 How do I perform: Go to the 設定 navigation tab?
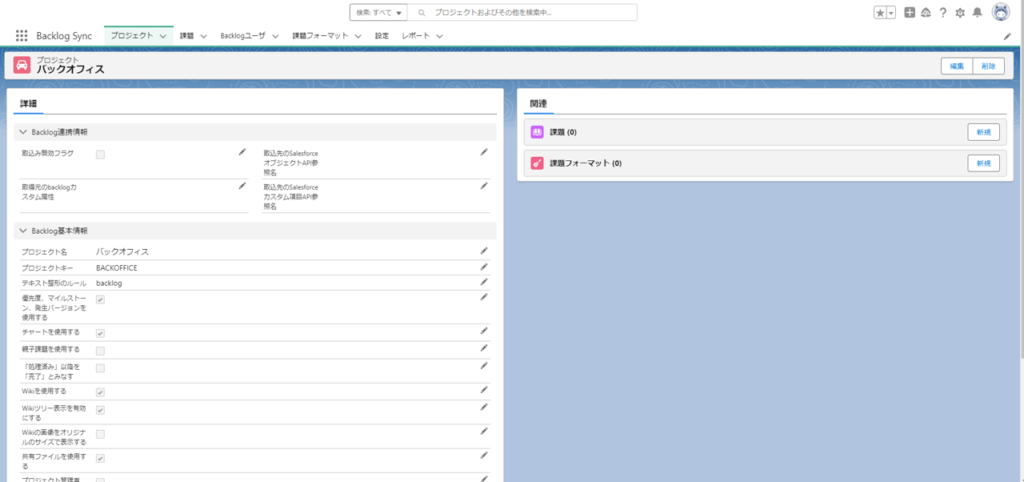click(381, 36)
